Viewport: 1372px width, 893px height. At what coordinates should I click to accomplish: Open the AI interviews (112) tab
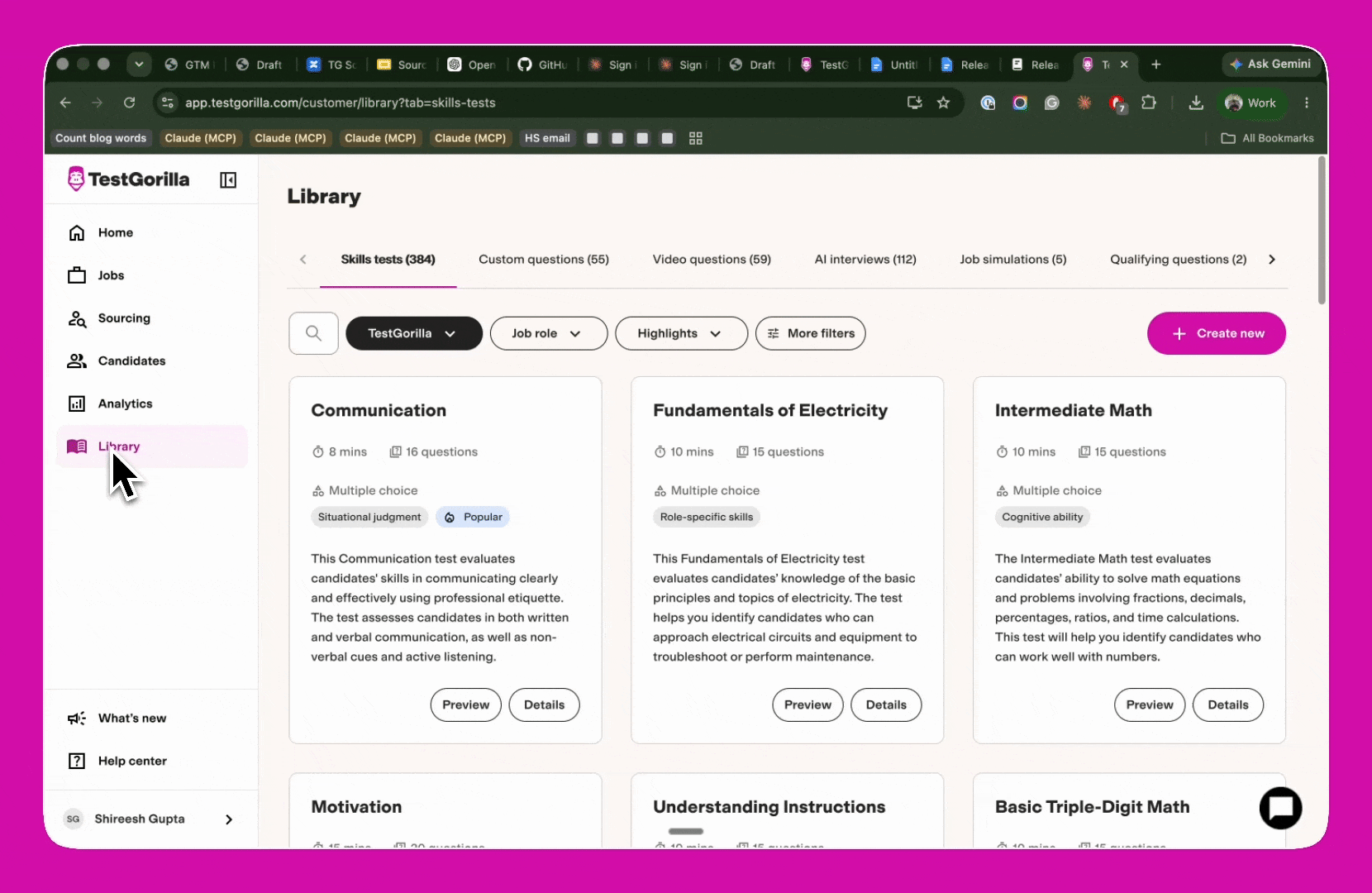(865, 260)
